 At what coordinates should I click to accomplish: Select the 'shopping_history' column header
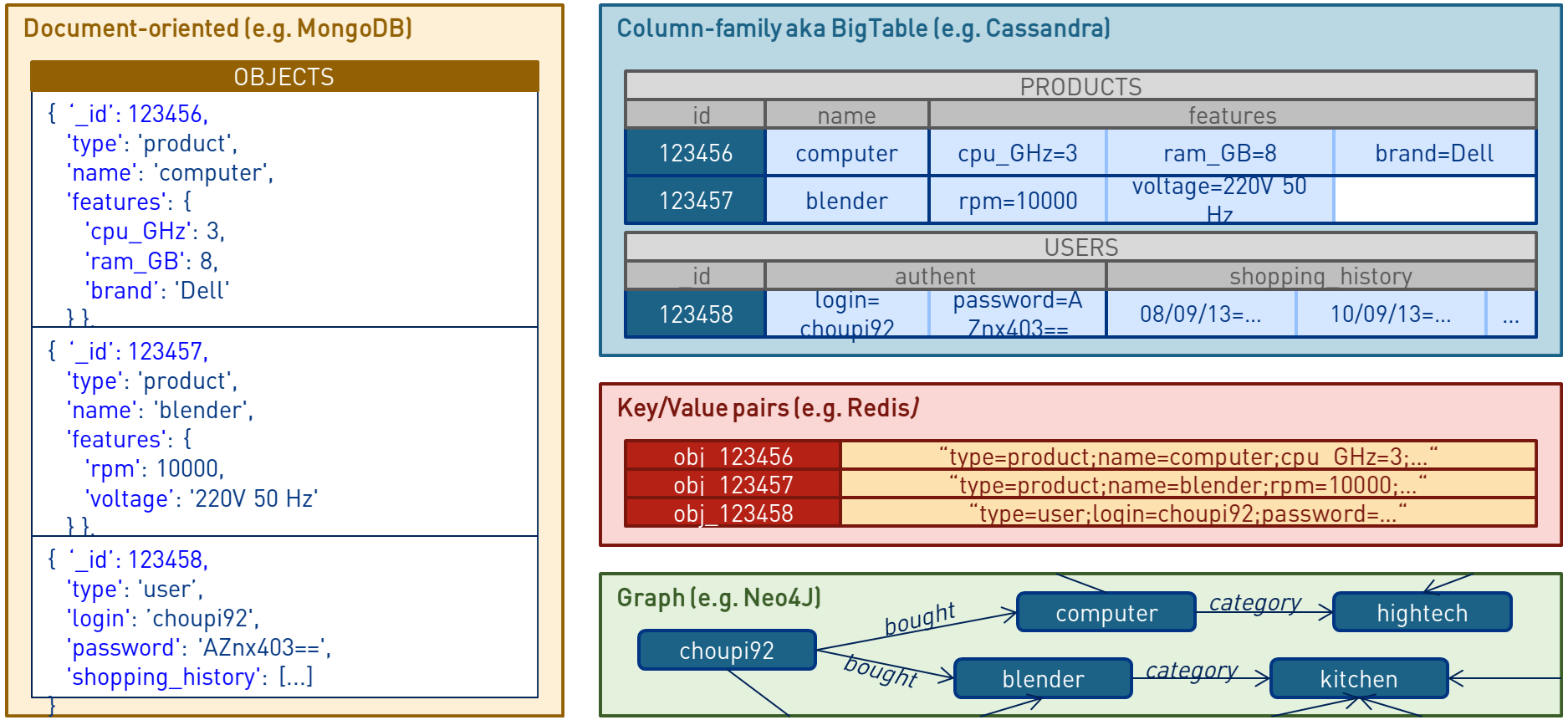(1320, 276)
